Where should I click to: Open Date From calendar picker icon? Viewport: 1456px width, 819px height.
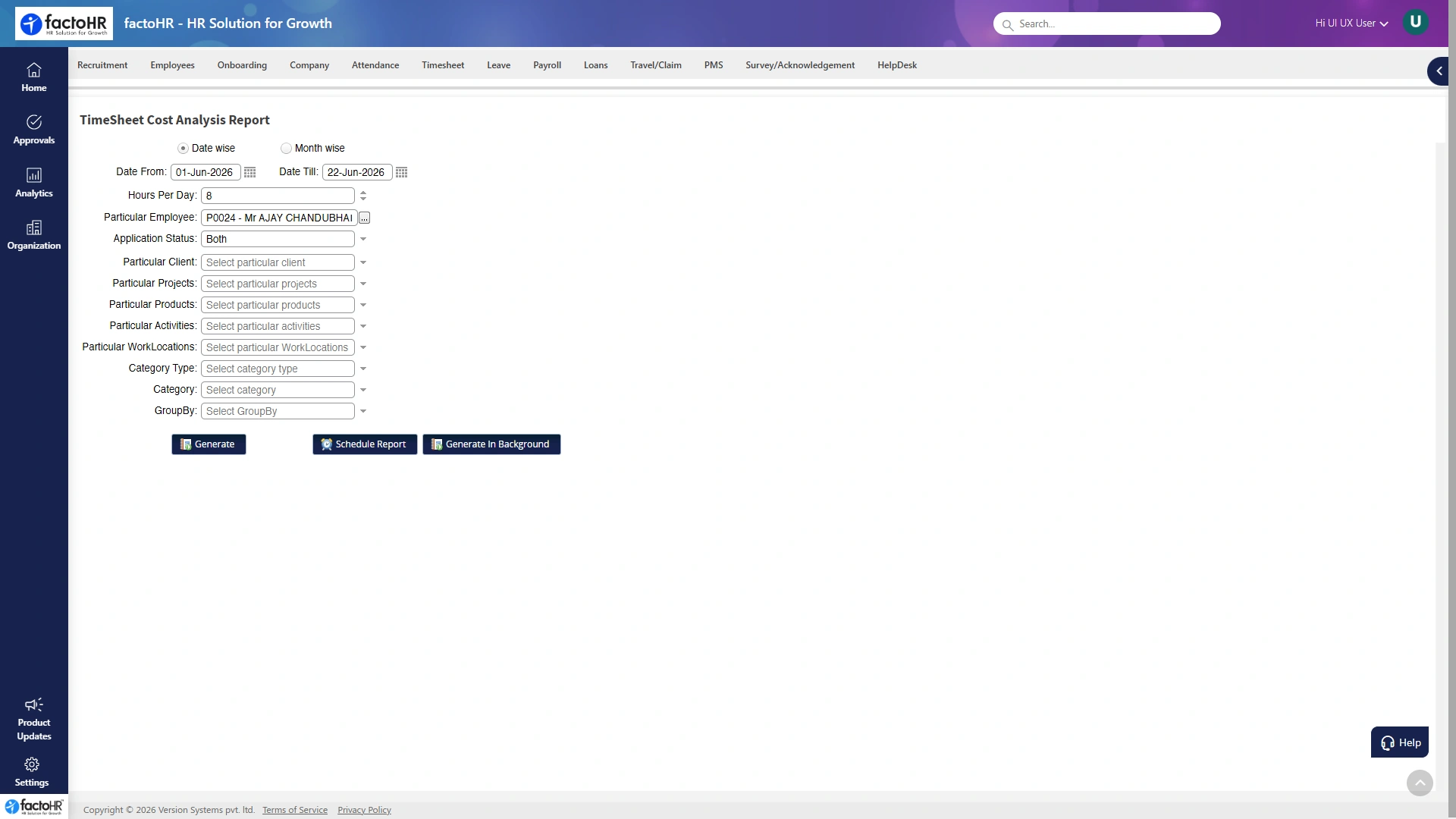(x=250, y=173)
